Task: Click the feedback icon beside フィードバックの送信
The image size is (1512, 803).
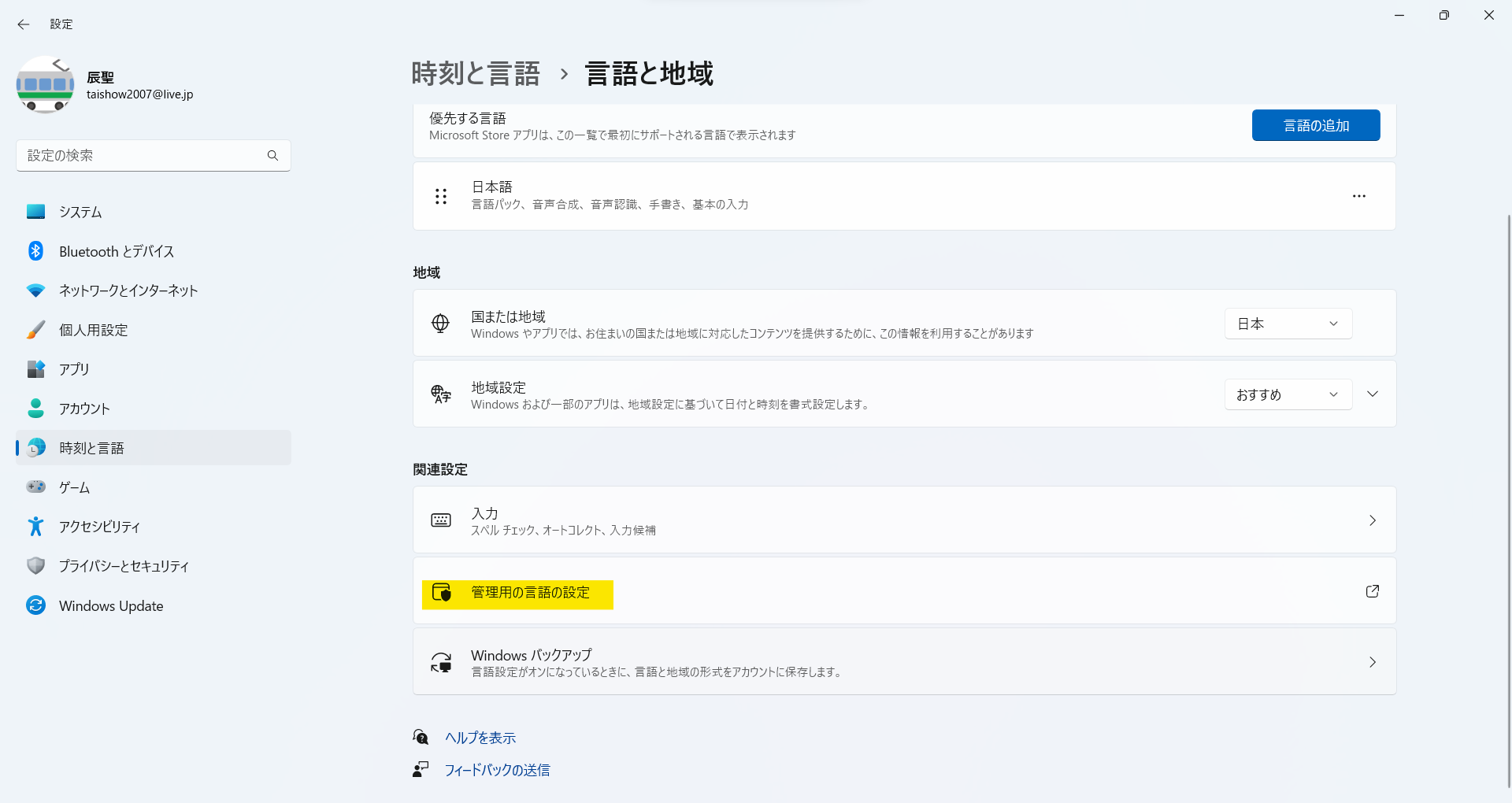Action: (x=421, y=769)
